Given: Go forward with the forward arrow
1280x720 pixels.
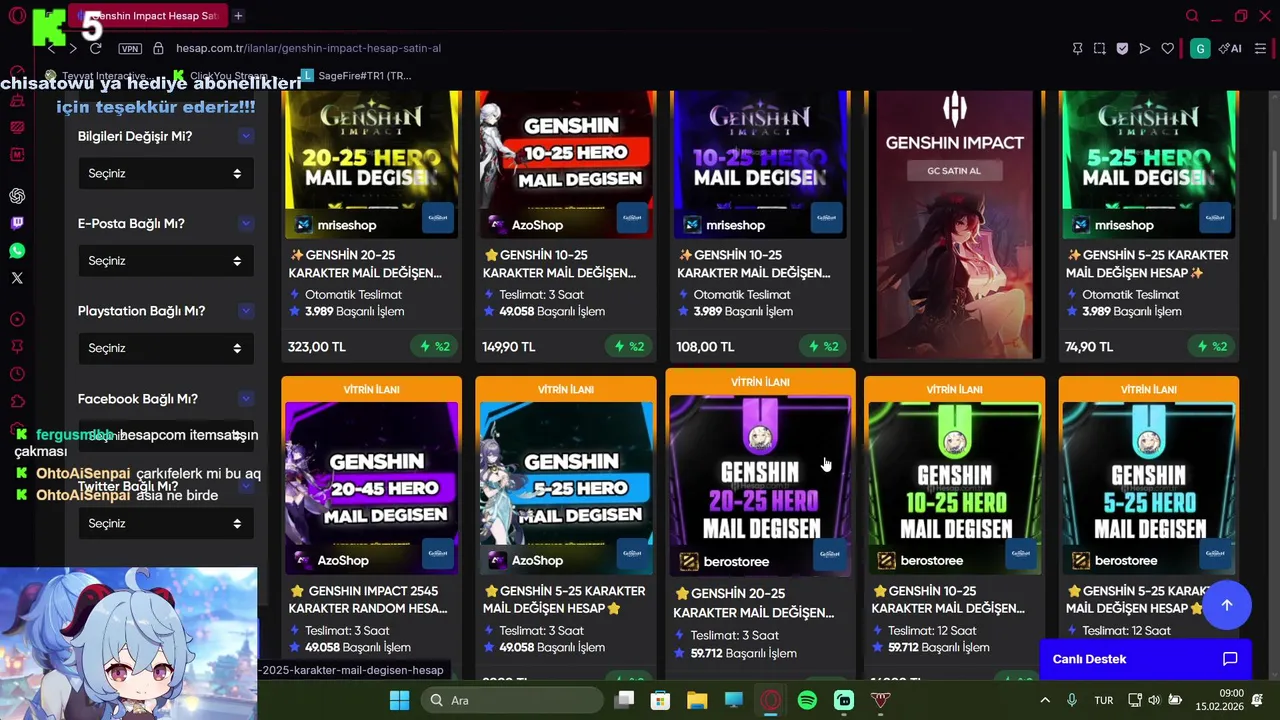Looking at the screenshot, I should 72,48.
